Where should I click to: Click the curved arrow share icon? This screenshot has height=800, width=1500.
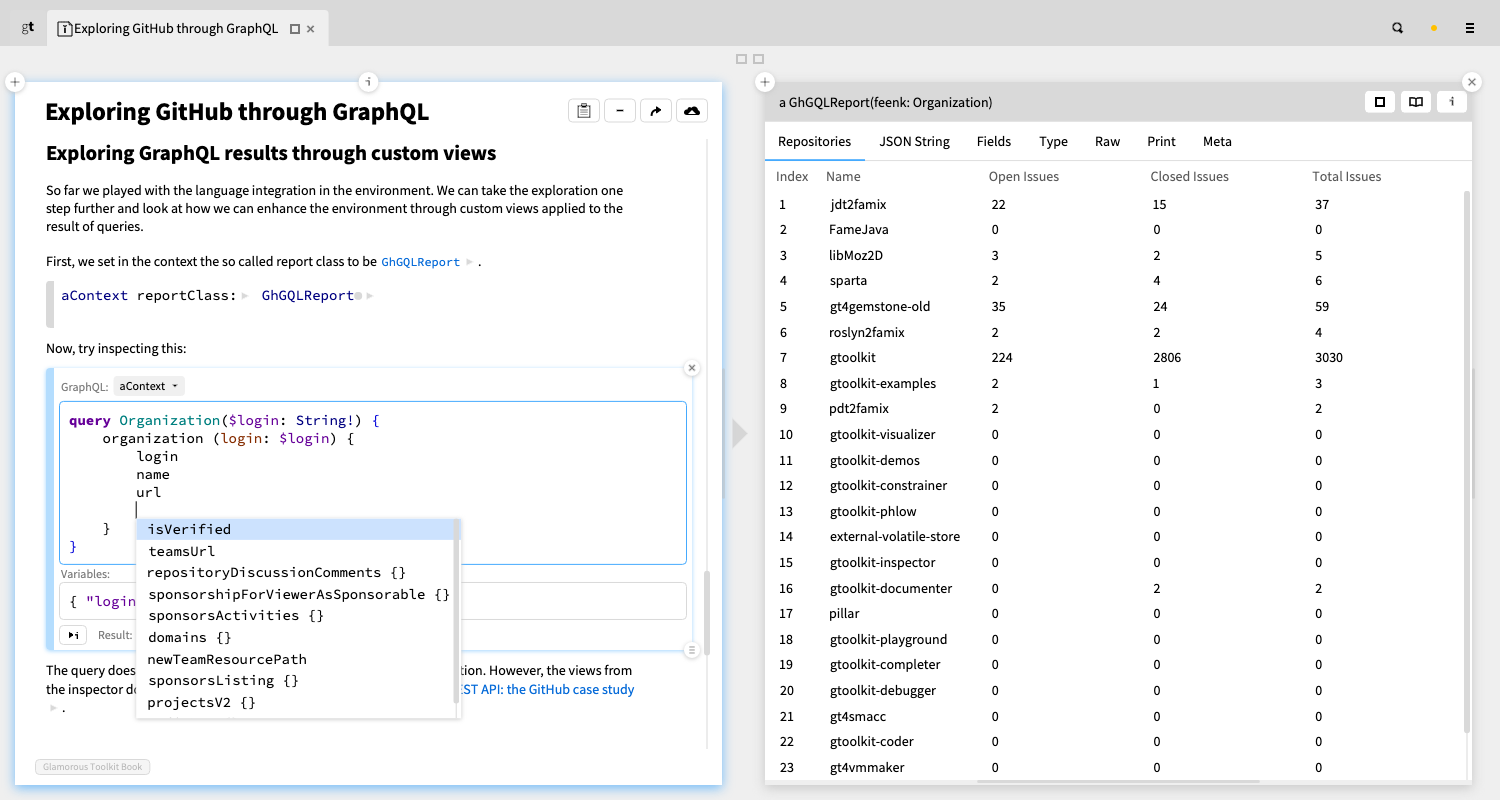pyautogui.click(x=655, y=111)
